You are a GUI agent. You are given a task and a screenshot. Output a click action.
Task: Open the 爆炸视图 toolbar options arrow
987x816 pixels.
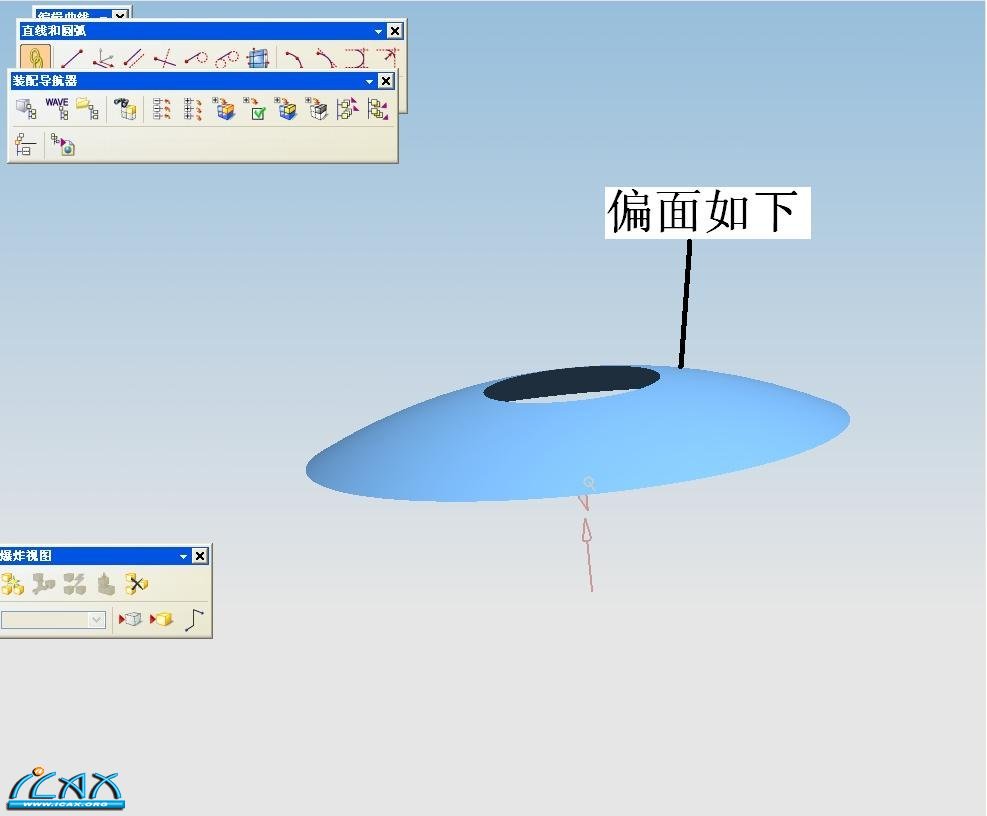[x=184, y=556]
